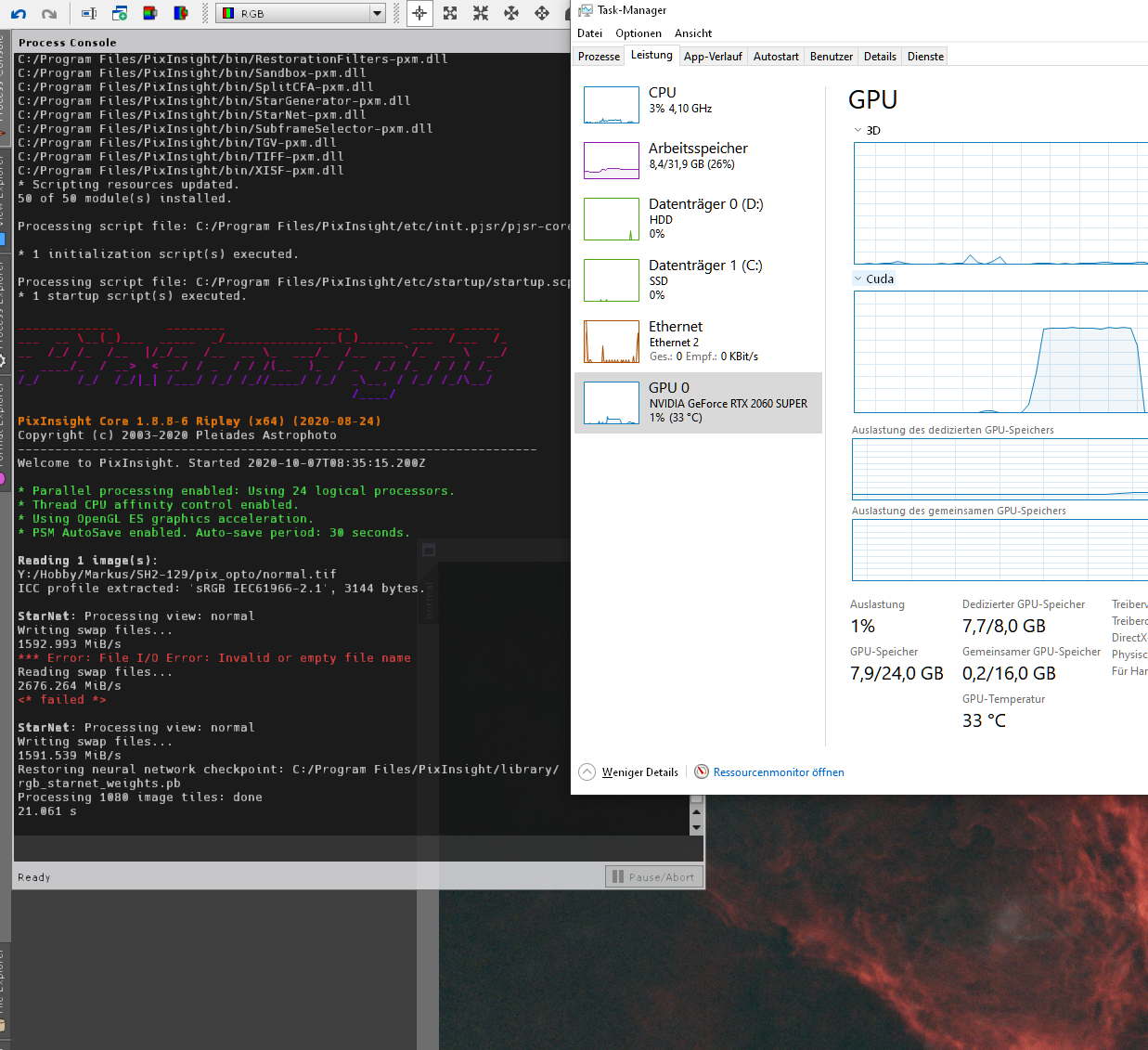Click the console scrollbar down arrow

coord(696,827)
